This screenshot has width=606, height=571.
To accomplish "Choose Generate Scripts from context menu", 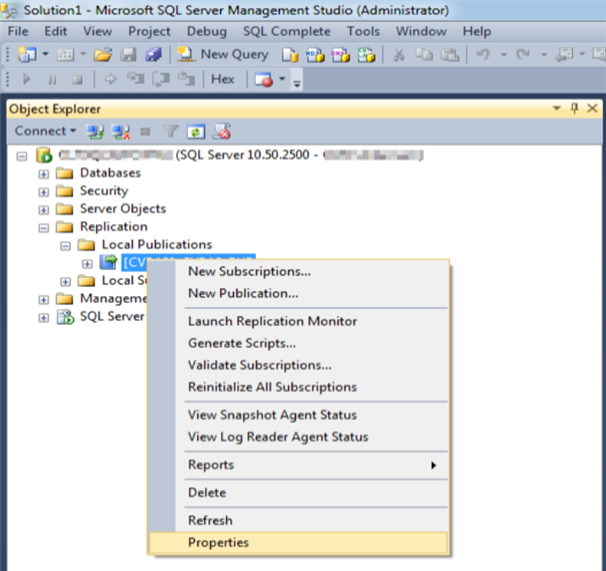I will click(x=298, y=343).
